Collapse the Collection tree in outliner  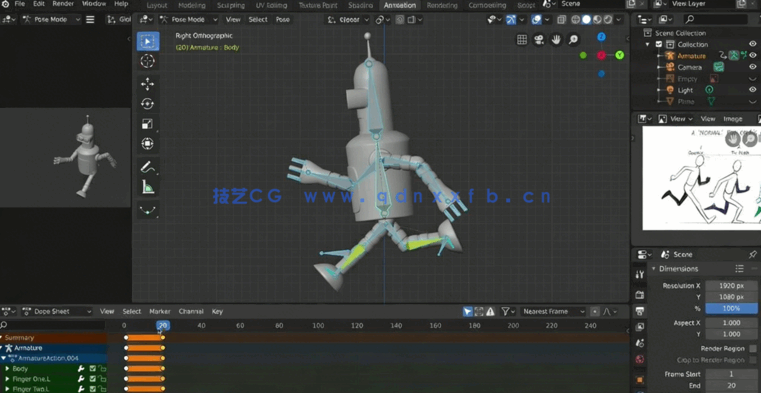tap(647, 44)
